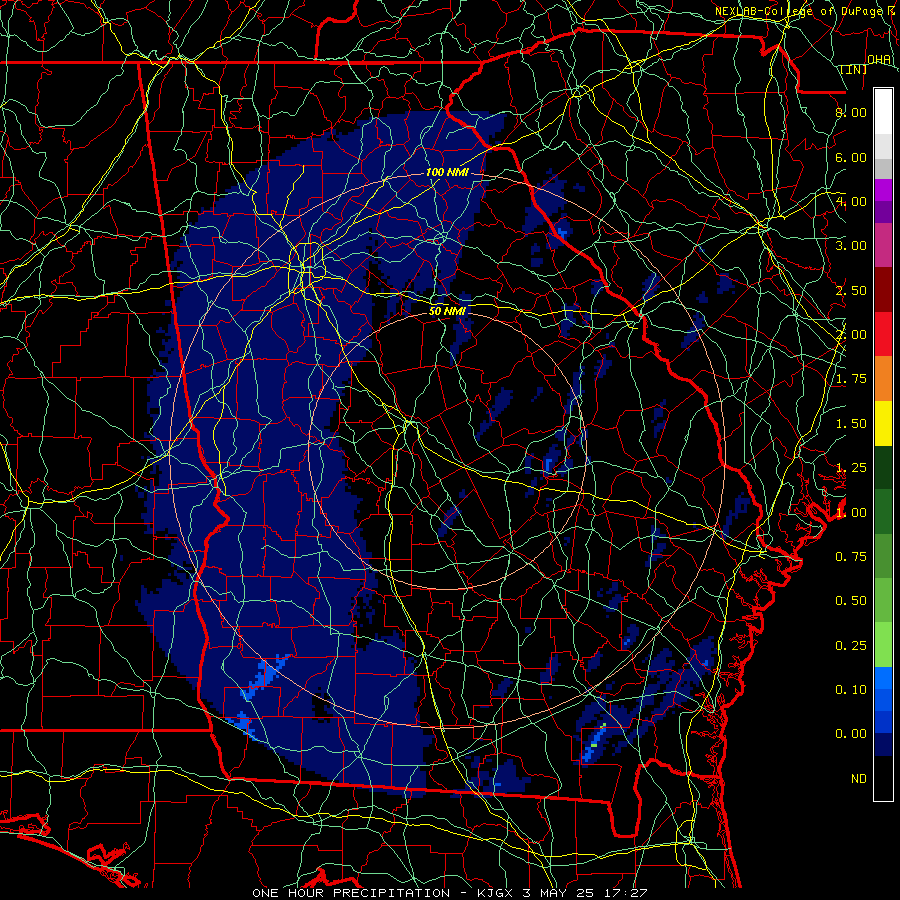
Task: Select the magenta legend color band
Action: [x=883, y=190]
